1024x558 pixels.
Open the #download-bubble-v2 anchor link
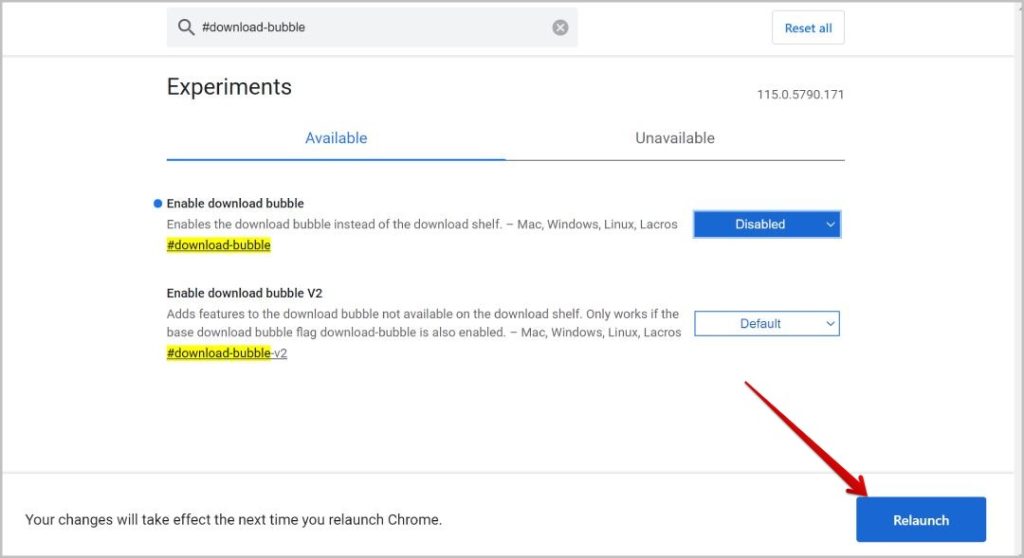coord(227,353)
